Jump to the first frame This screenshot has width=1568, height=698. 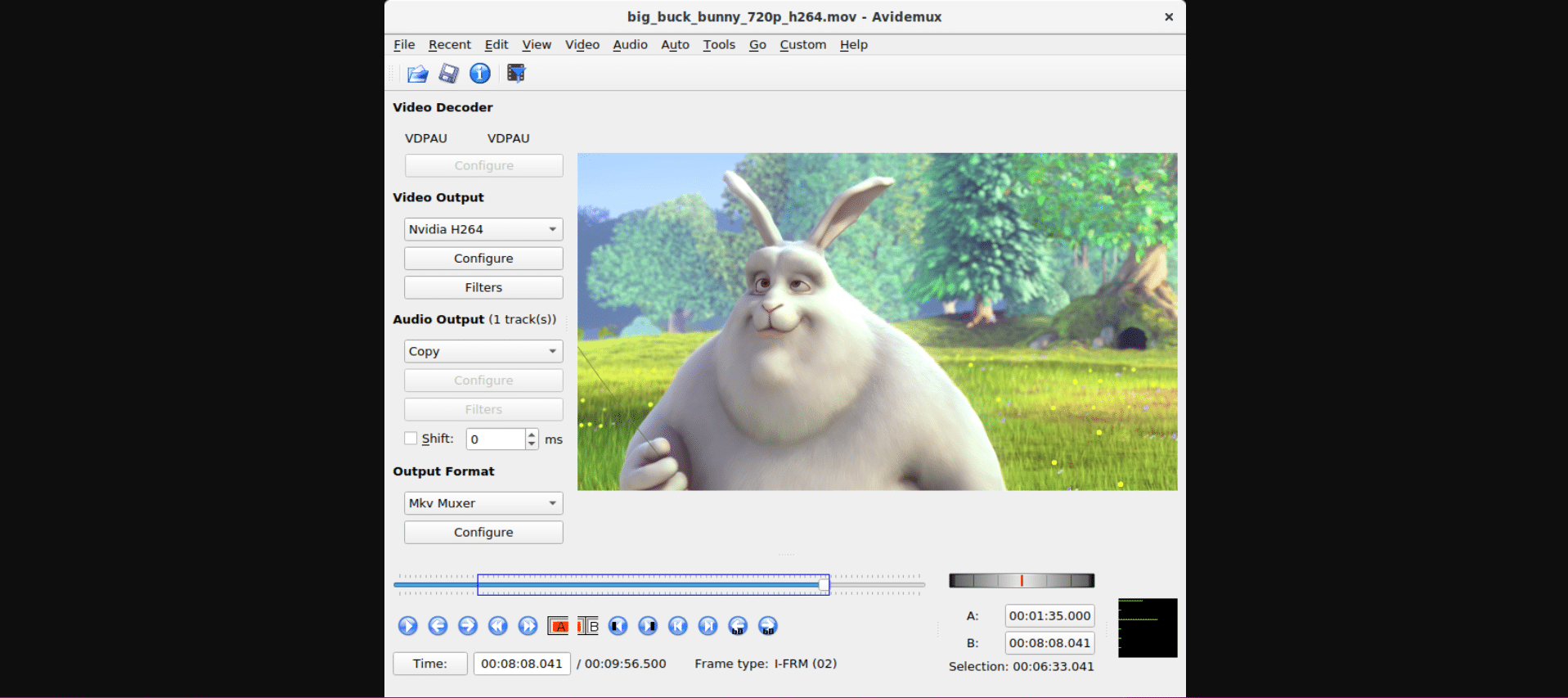click(x=678, y=626)
